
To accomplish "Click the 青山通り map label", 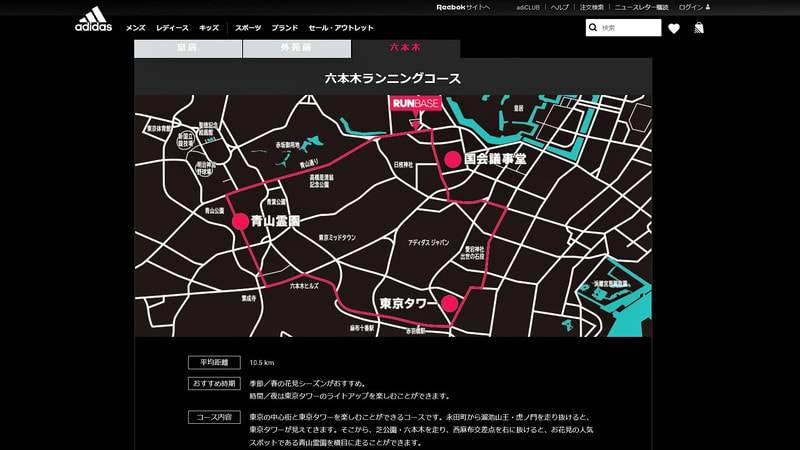I will pyautogui.click(x=309, y=164).
